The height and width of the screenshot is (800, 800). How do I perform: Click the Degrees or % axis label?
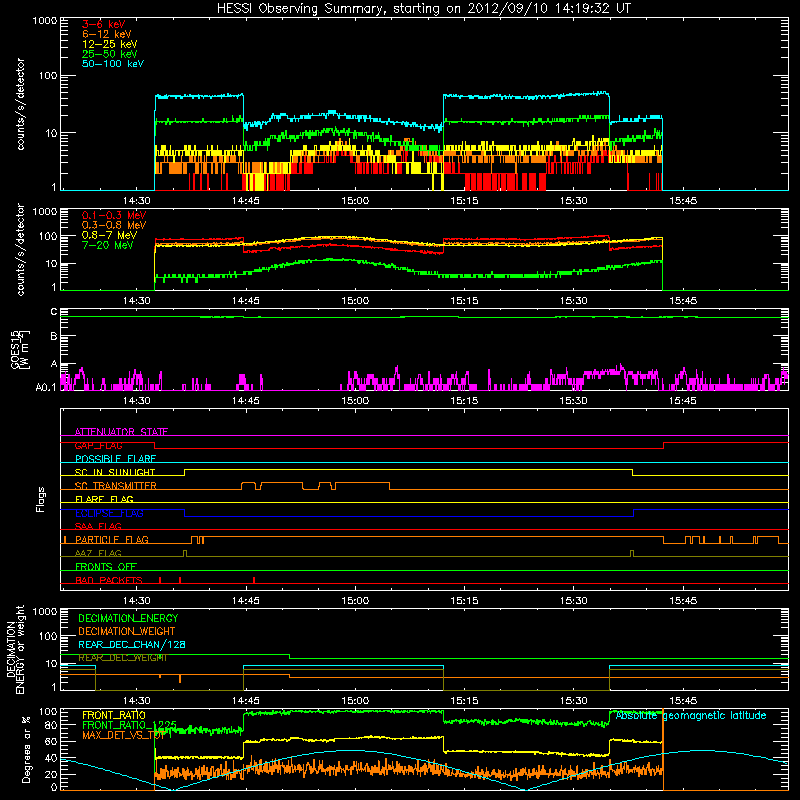(26, 749)
